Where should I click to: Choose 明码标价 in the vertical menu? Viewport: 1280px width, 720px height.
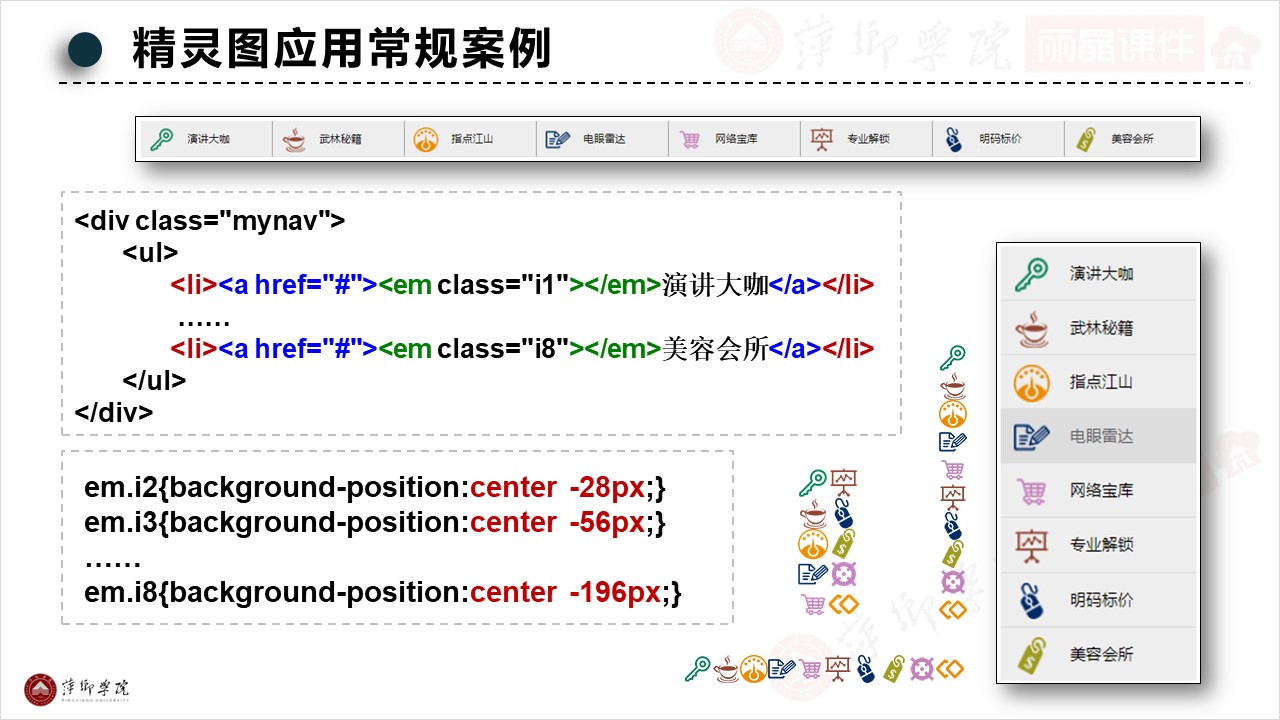pyautogui.click(x=1099, y=600)
